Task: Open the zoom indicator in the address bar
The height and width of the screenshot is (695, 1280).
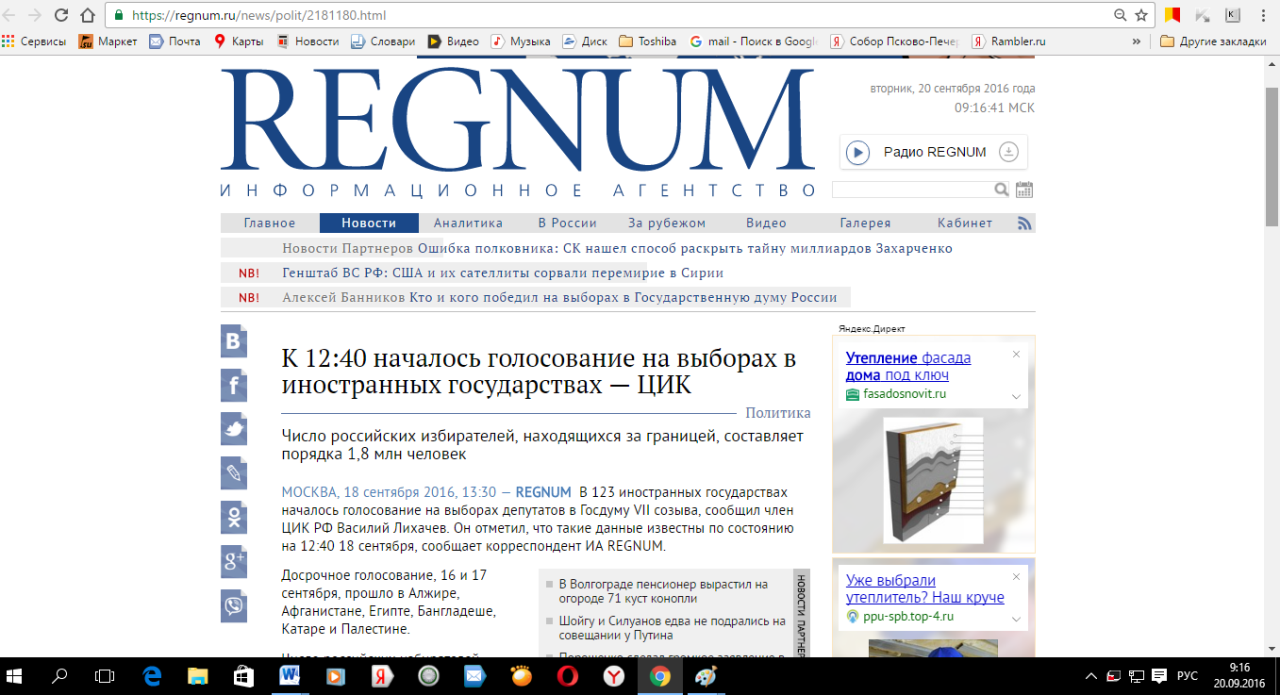Action: [x=1120, y=15]
